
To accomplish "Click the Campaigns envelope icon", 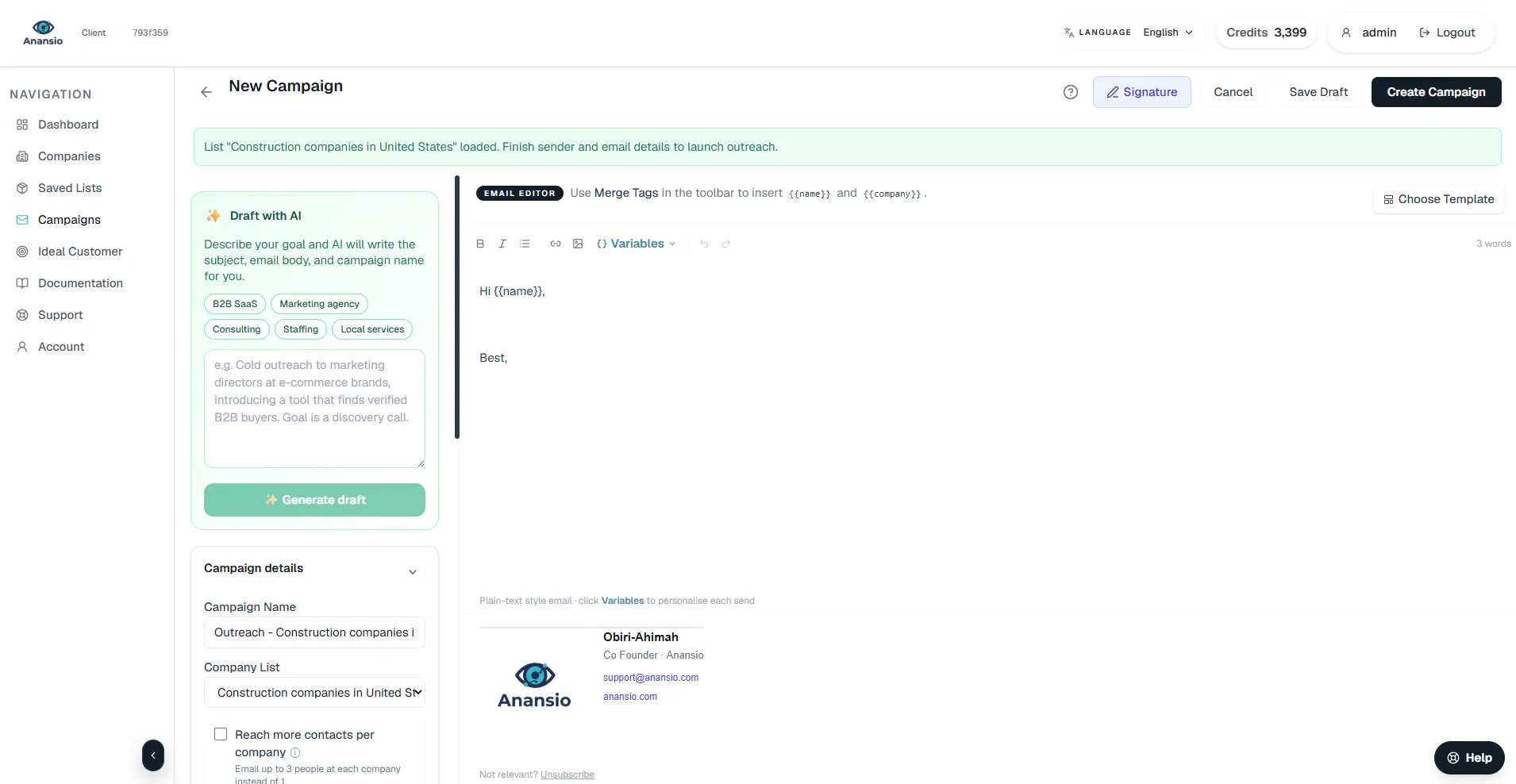I will [22, 220].
